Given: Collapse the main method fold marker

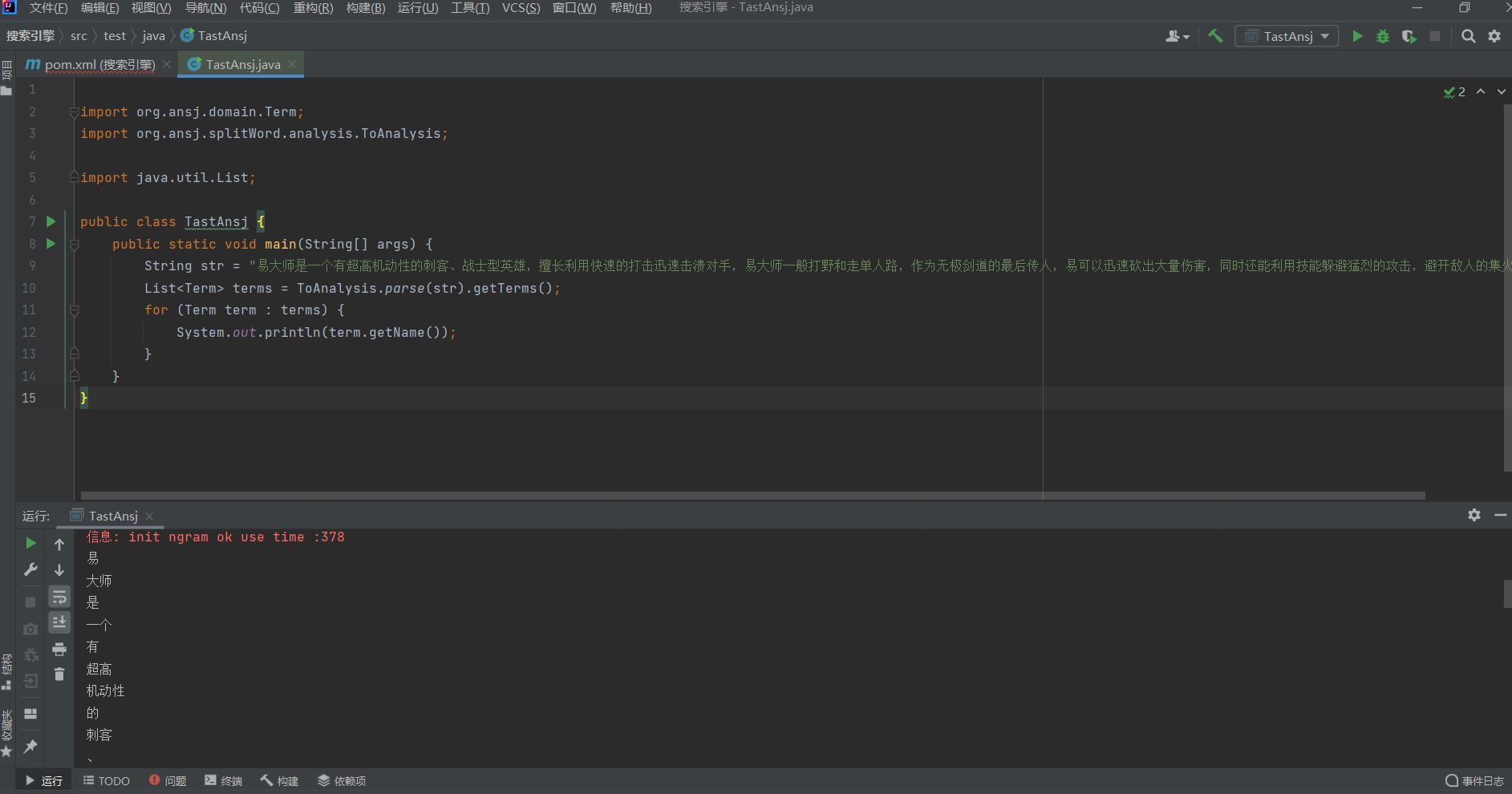Looking at the screenshot, I should (74, 244).
